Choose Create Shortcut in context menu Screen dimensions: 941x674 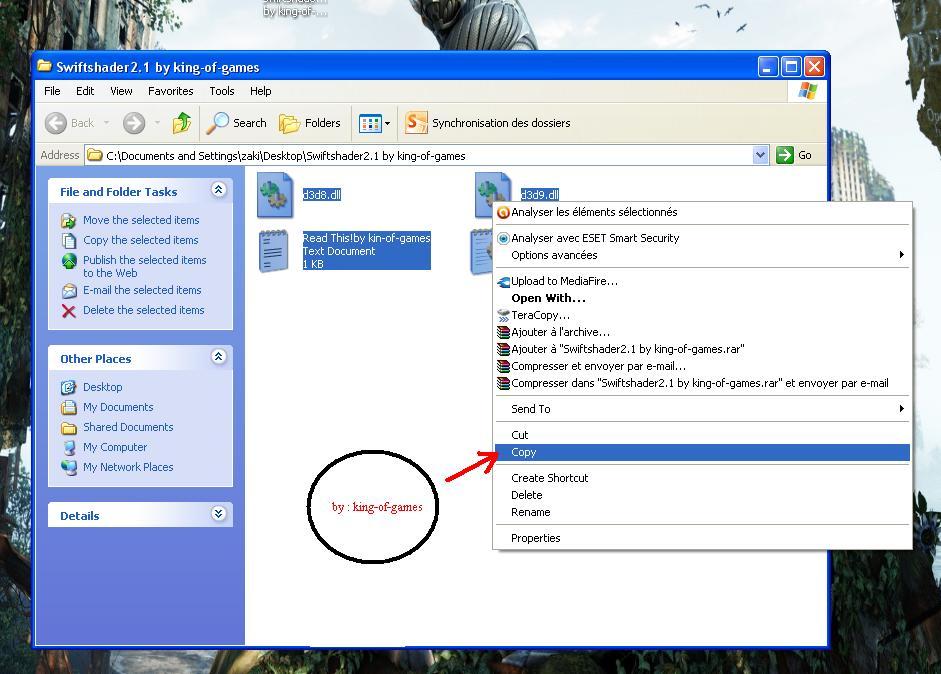click(702, 478)
